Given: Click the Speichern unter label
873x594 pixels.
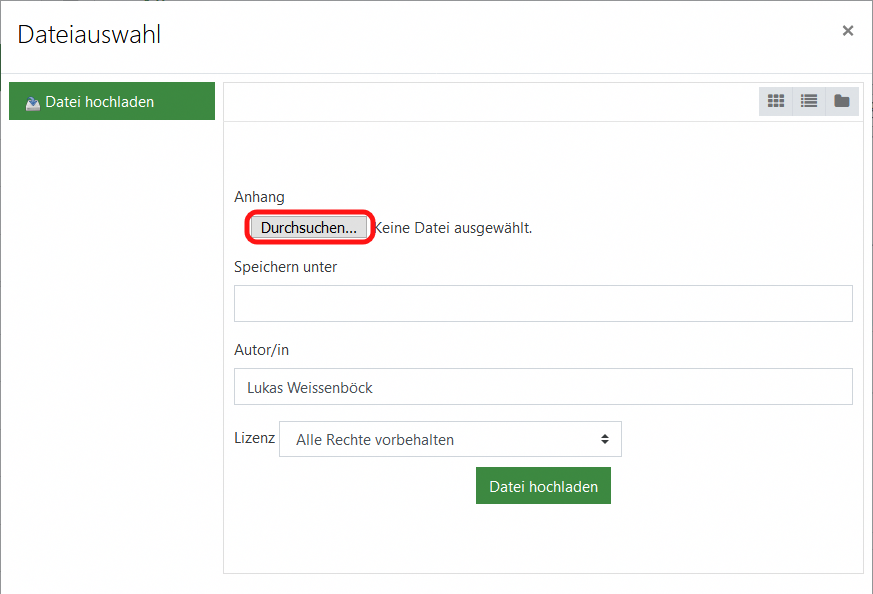Looking at the screenshot, I should click(285, 267).
